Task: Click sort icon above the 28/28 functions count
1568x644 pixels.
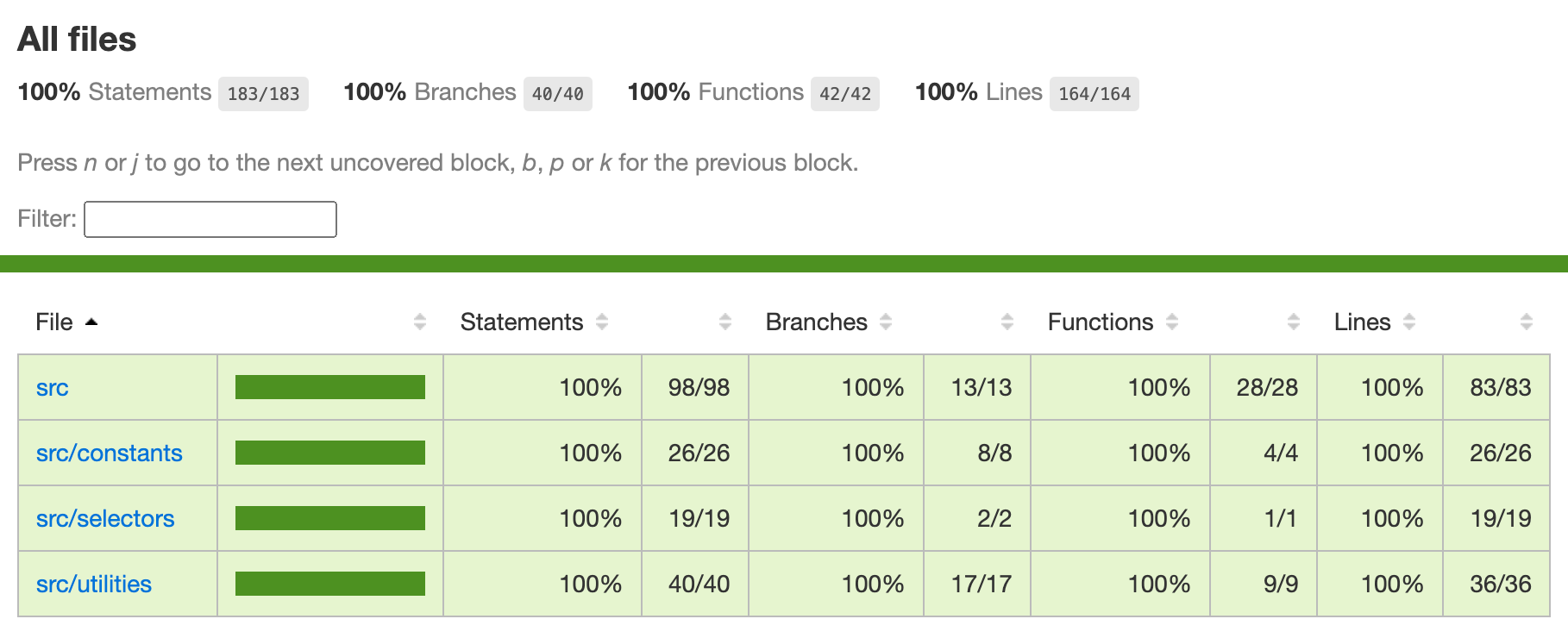Action: click(1294, 322)
